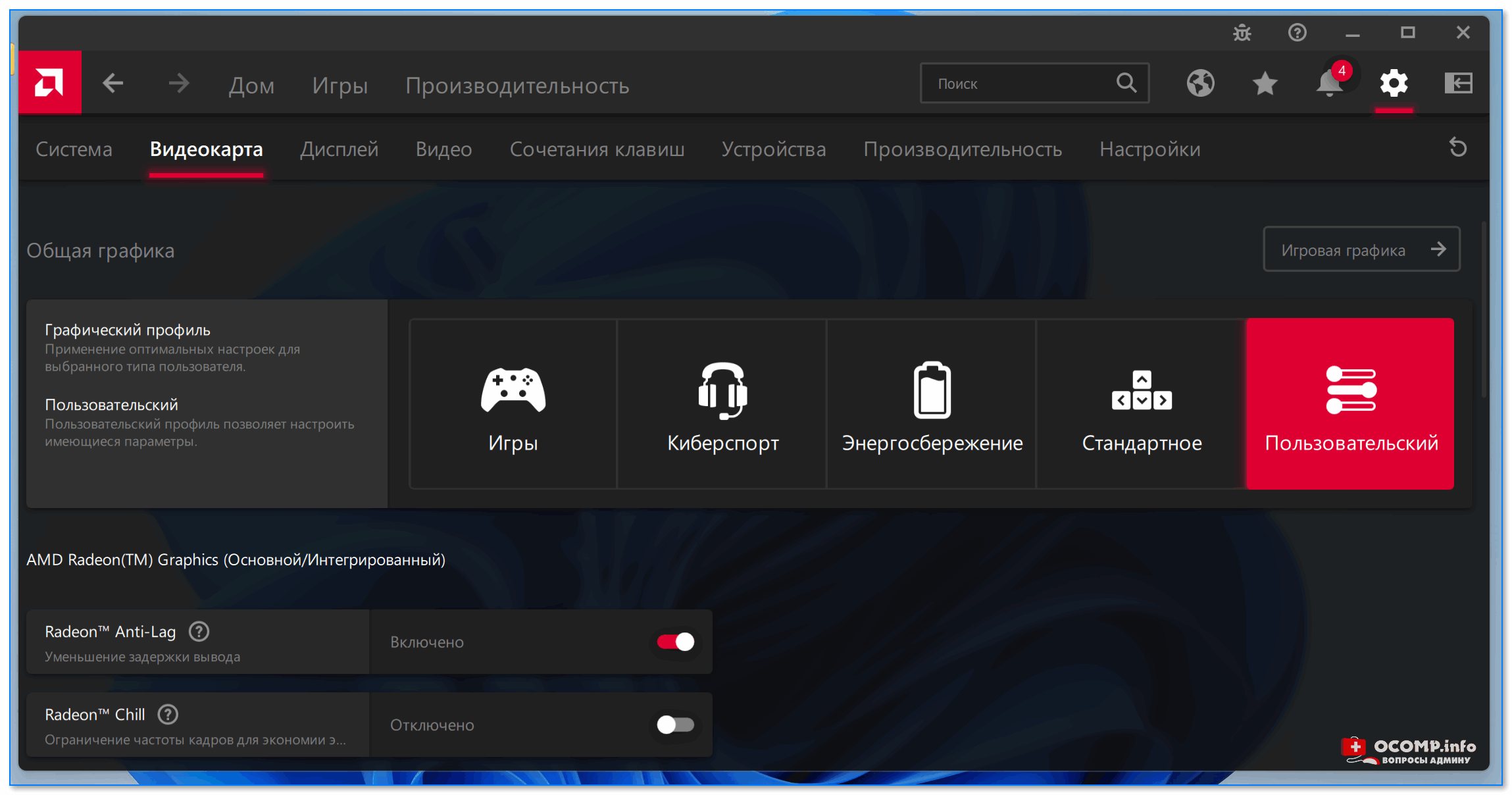Select the Киберспорт headset profile
Screen dimensions: 1512x795
pyautogui.click(x=722, y=404)
